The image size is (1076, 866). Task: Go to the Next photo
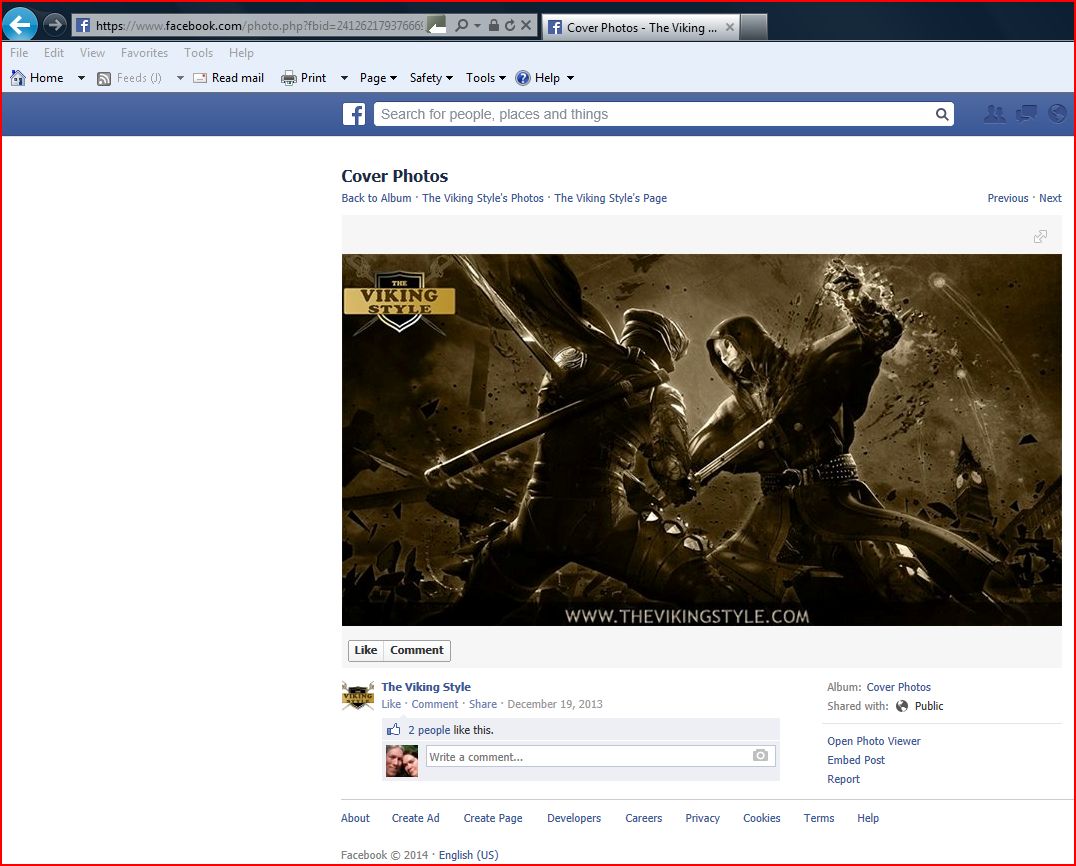[1050, 198]
